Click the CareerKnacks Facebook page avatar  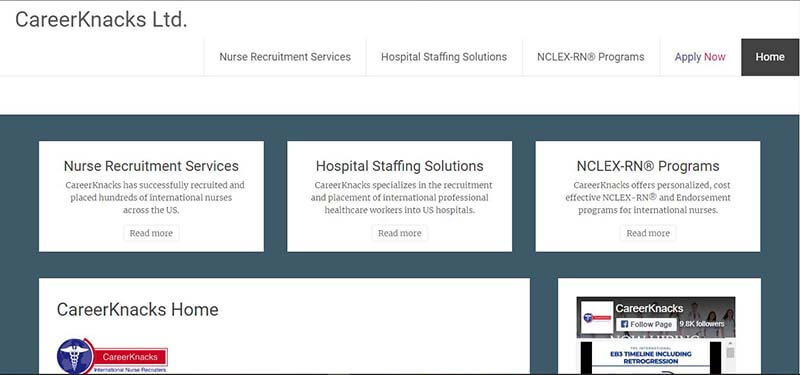(597, 318)
